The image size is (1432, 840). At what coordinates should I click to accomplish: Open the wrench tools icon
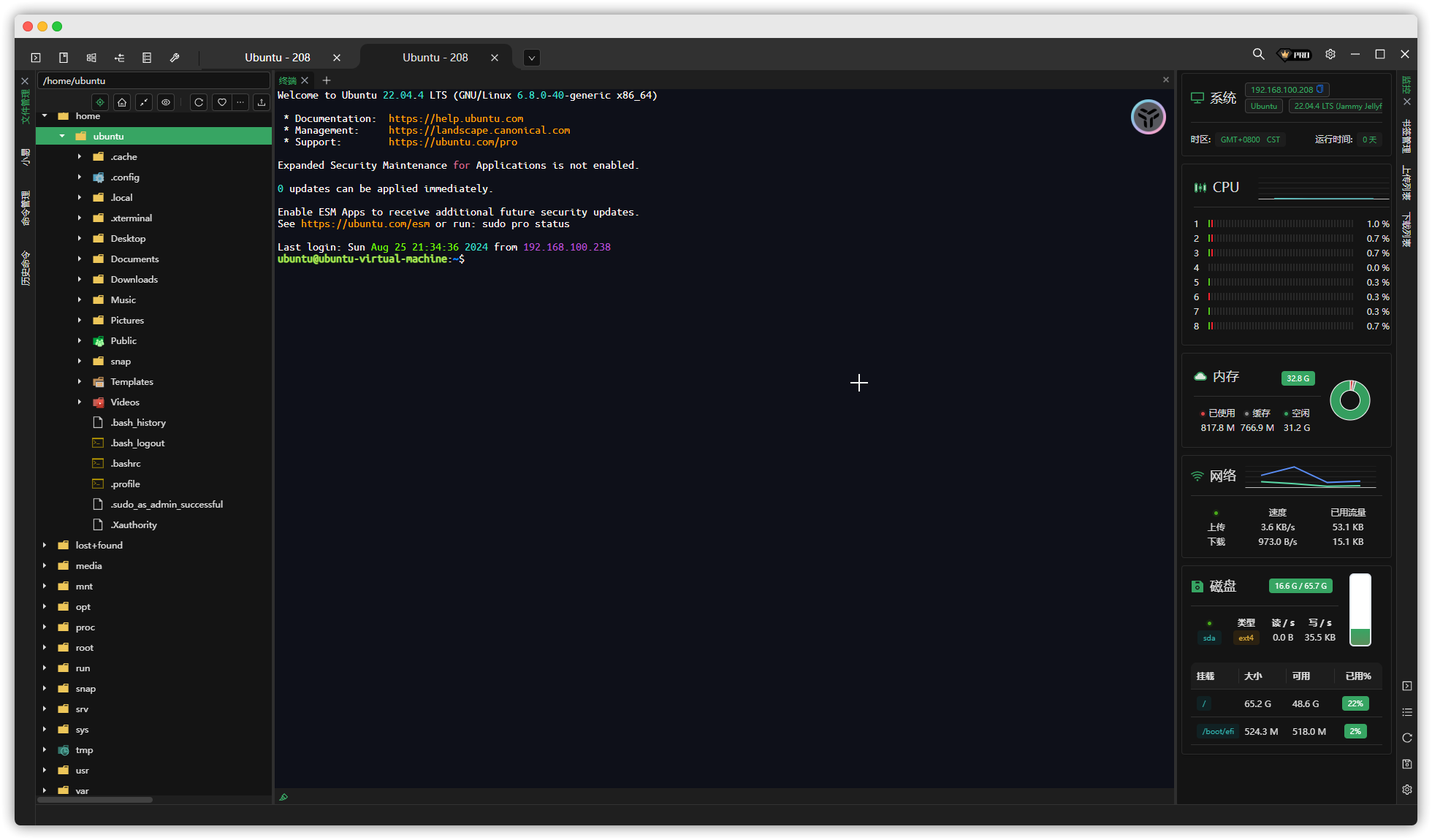175,58
